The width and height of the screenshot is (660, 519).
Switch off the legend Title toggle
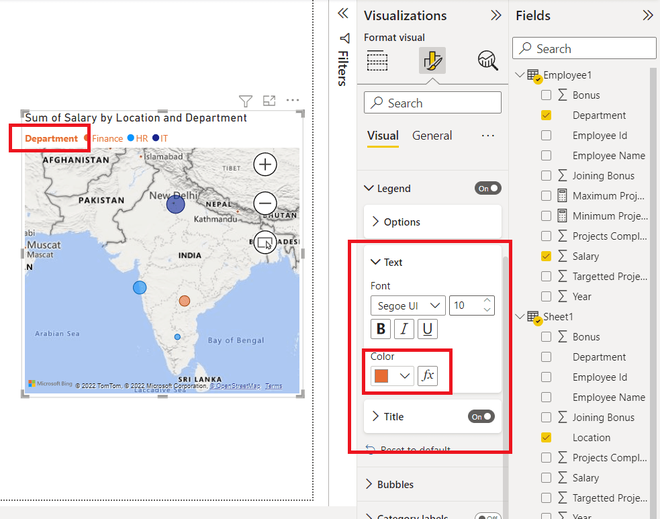pyautogui.click(x=481, y=417)
